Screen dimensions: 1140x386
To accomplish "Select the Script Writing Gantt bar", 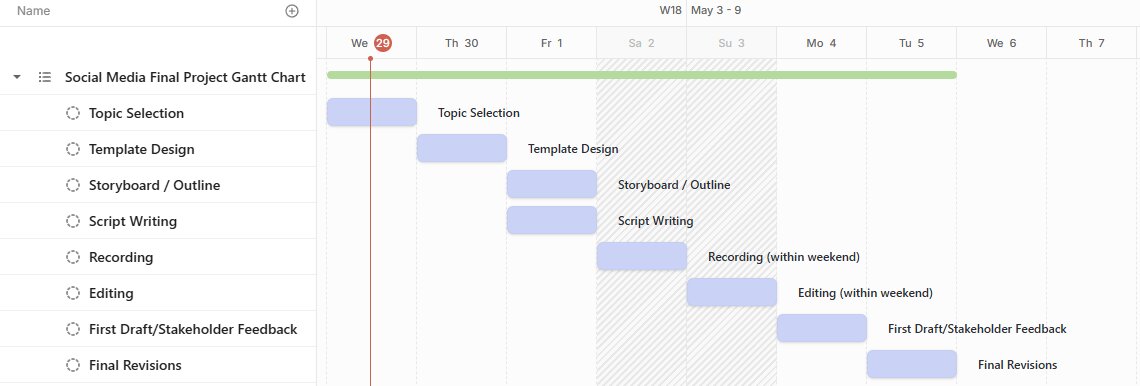I will 552,220.
